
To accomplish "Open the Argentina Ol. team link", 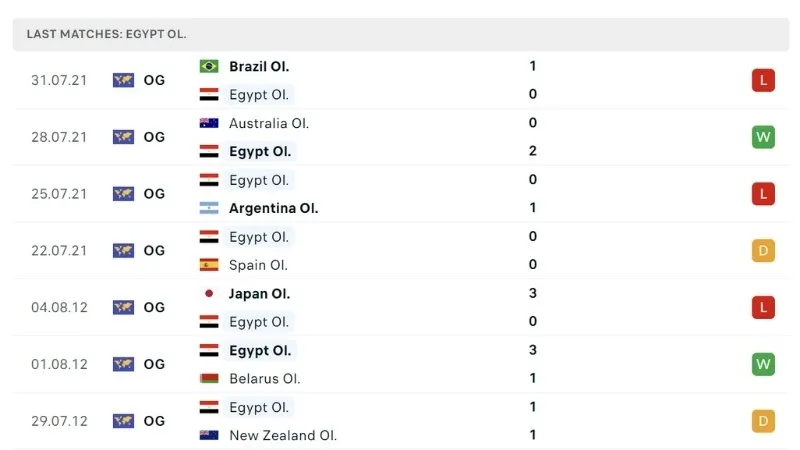I will [273, 208].
